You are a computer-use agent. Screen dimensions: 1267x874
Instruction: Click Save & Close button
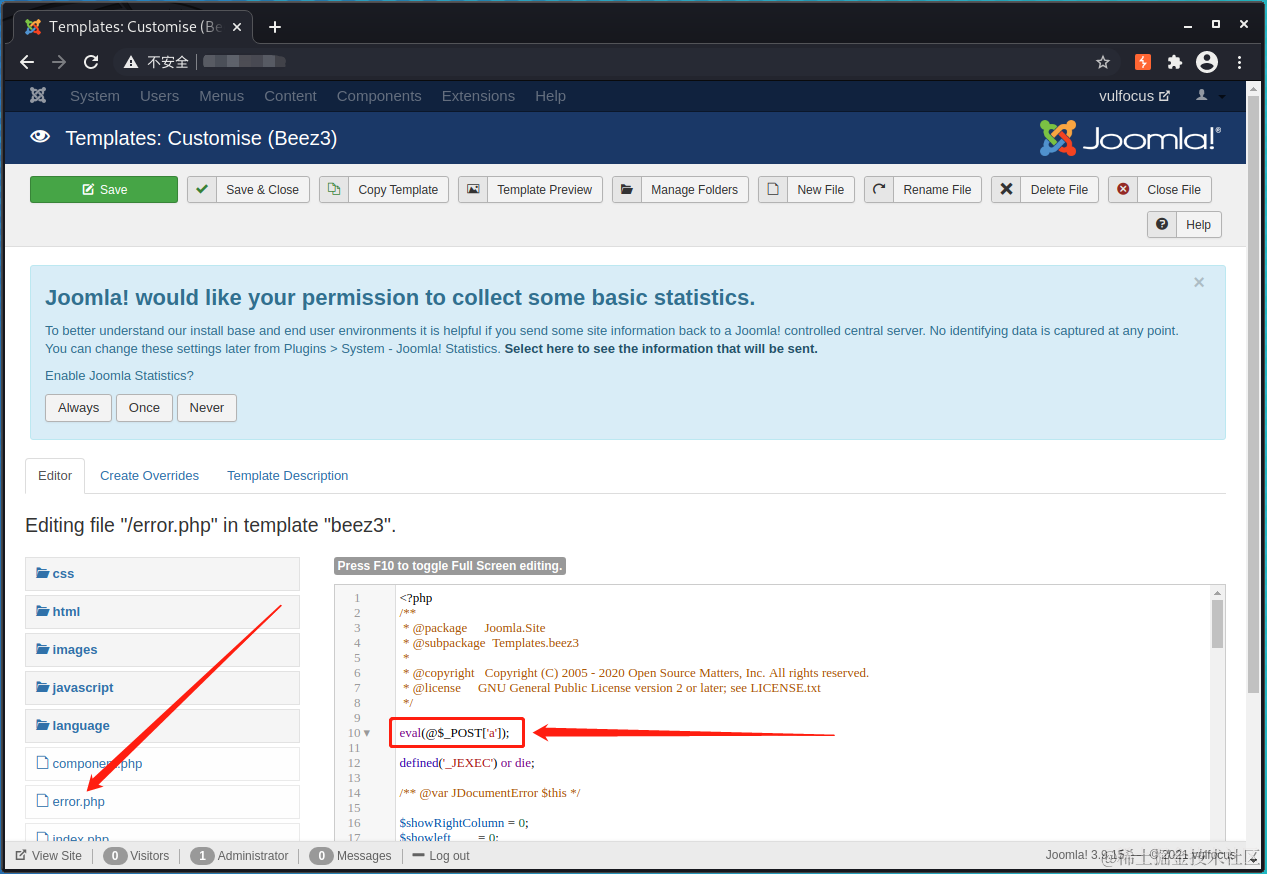[x=248, y=190]
